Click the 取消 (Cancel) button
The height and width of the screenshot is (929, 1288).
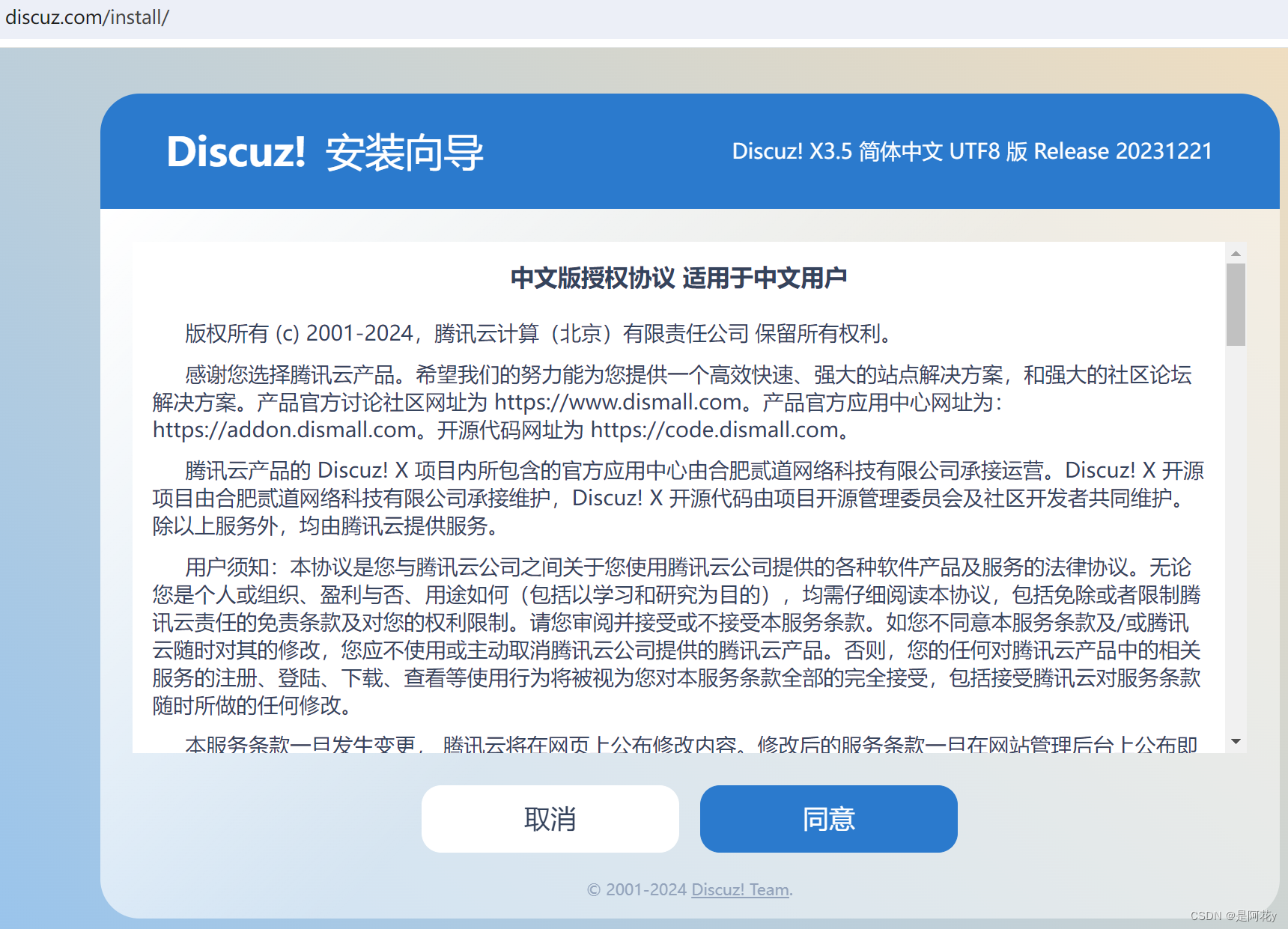point(550,819)
